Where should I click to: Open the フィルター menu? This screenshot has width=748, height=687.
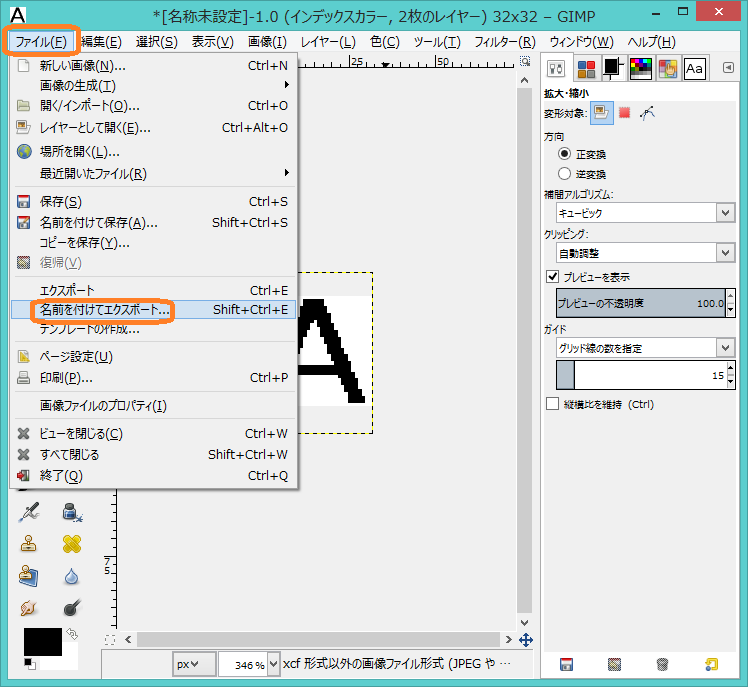point(505,42)
